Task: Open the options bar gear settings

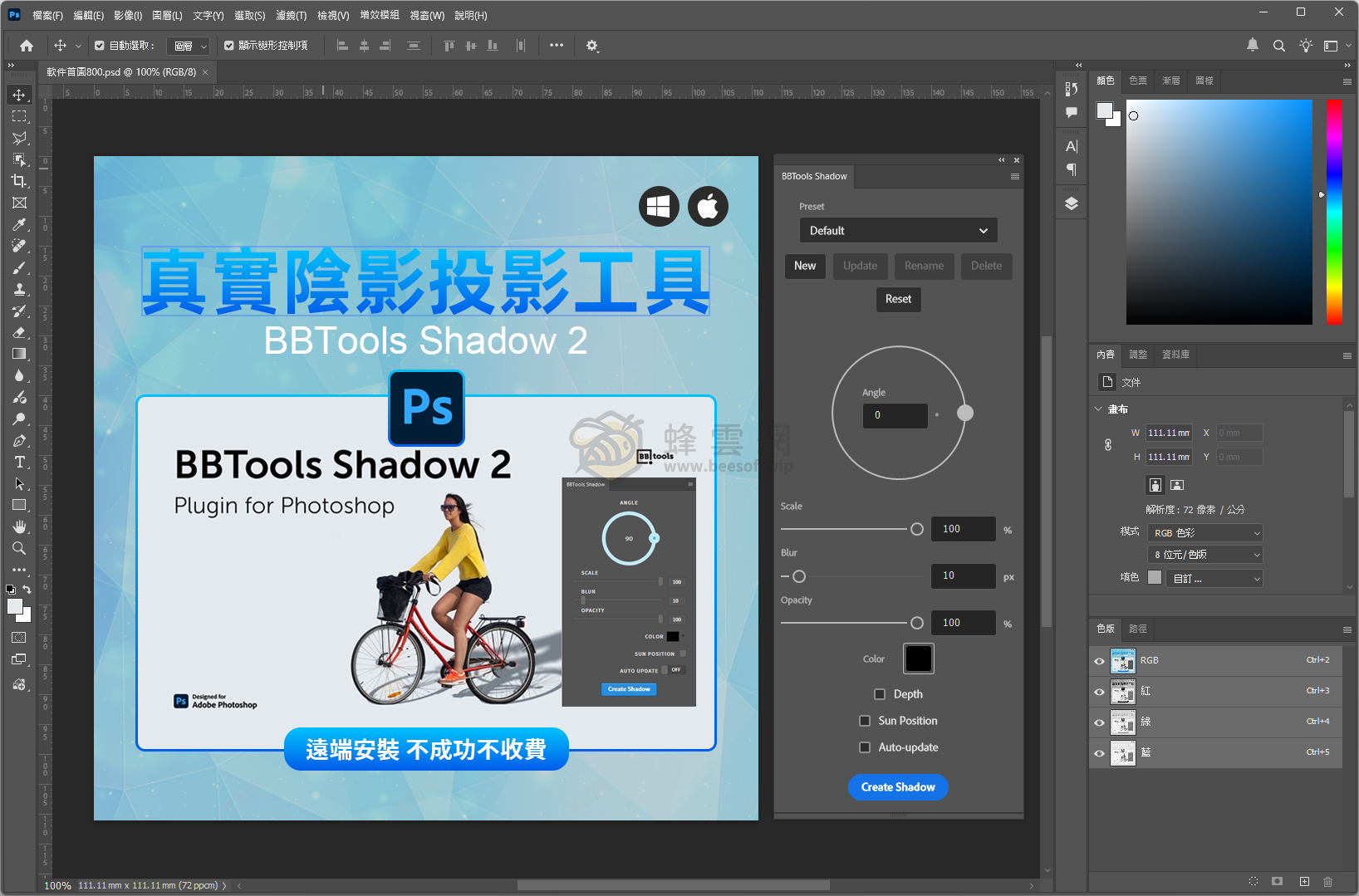Action: (592, 46)
